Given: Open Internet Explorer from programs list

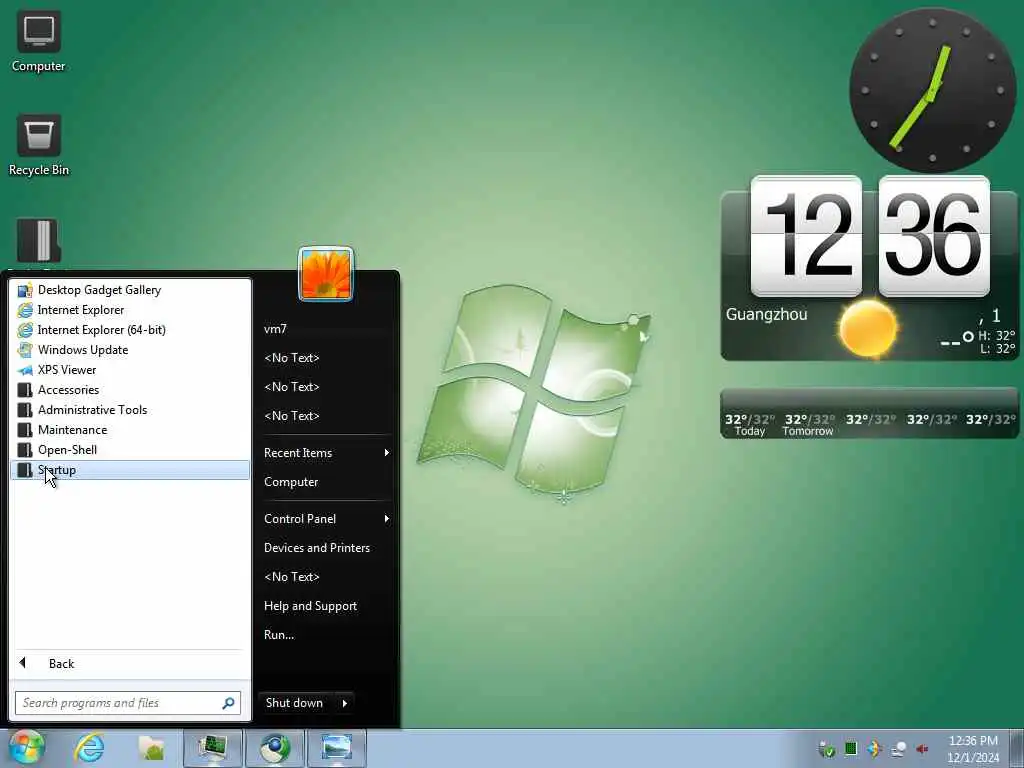Looking at the screenshot, I should (131, 310).
